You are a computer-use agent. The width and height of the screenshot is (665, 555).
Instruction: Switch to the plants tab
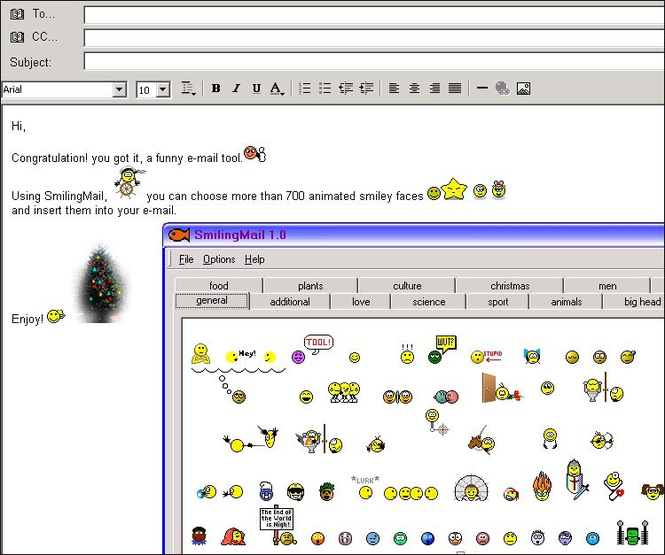point(310,285)
